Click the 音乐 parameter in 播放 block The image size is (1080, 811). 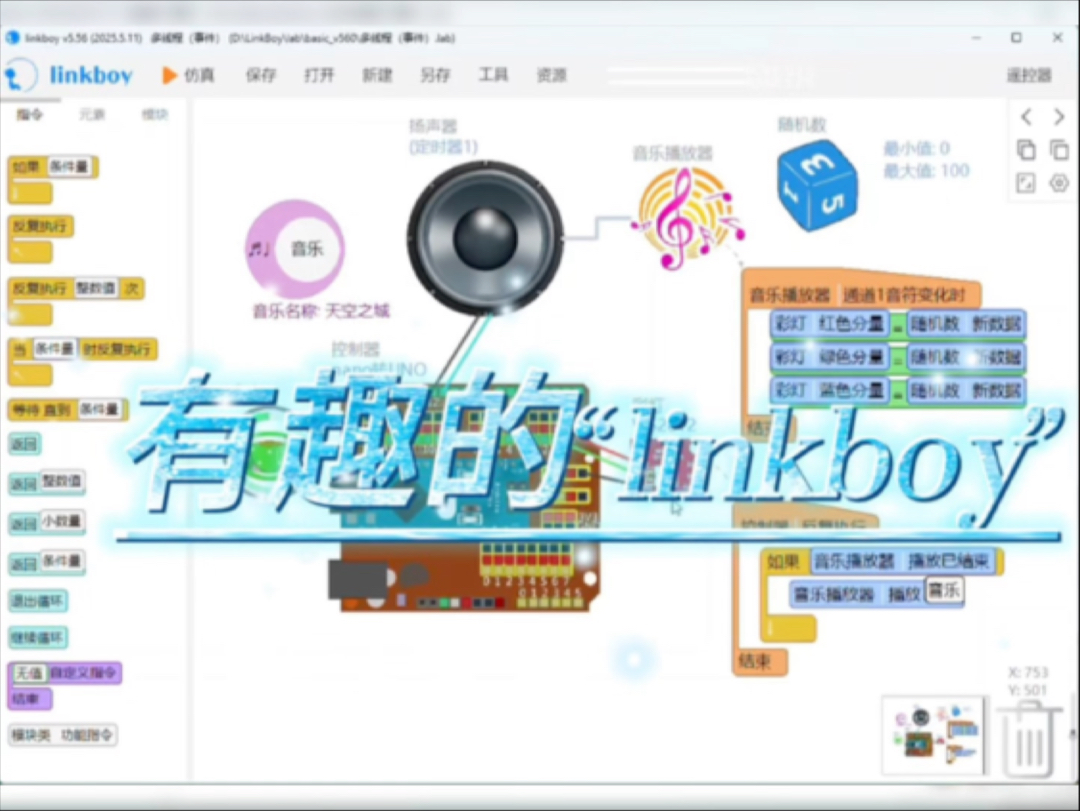point(944,591)
